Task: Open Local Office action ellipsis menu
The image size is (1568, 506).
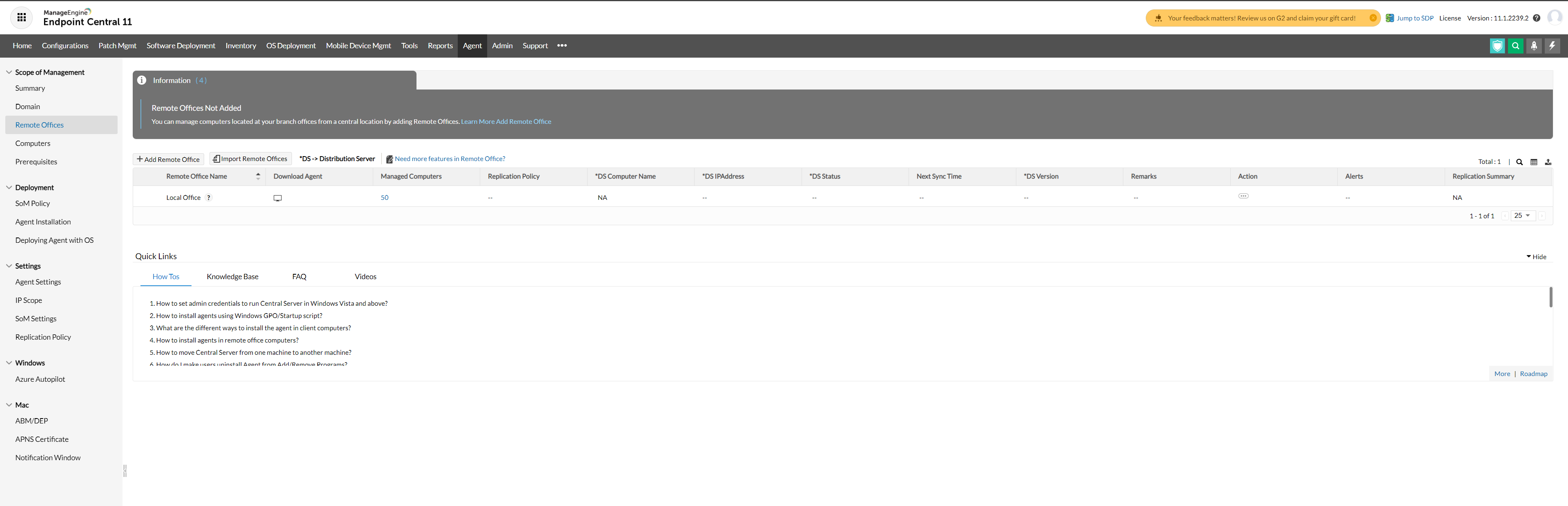Action: coord(1243,196)
